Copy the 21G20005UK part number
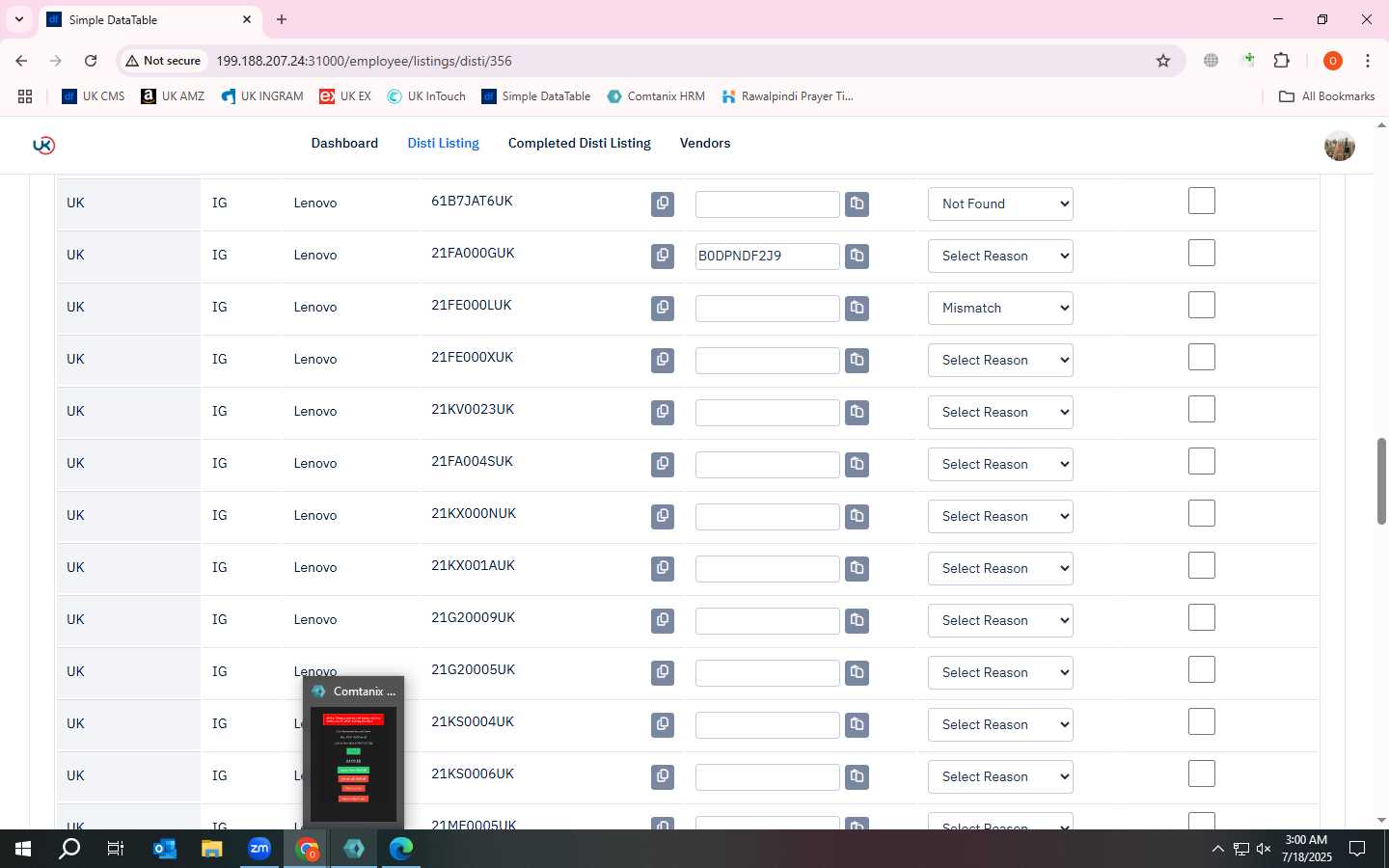Image resolution: width=1389 pixels, height=868 pixels. [663, 672]
